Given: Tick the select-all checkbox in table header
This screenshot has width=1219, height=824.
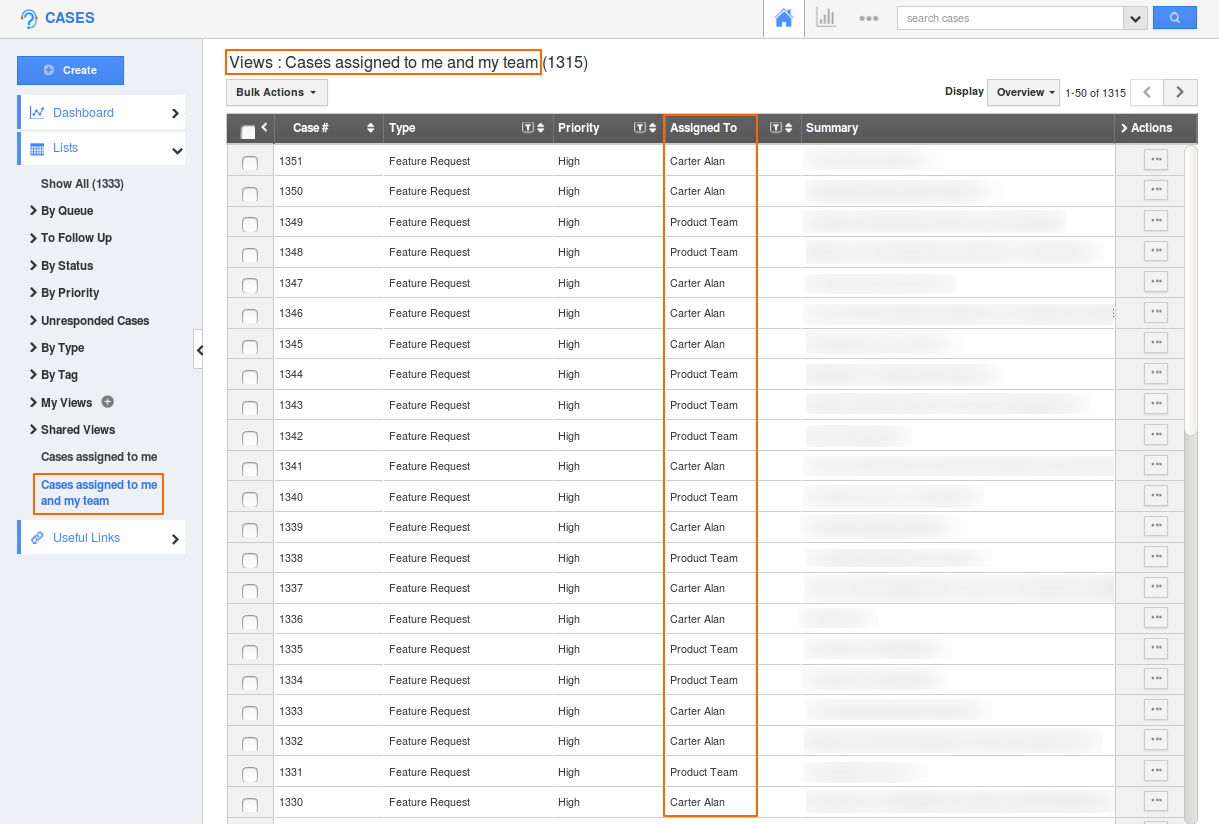Looking at the screenshot, I should [x=248, y=132].
